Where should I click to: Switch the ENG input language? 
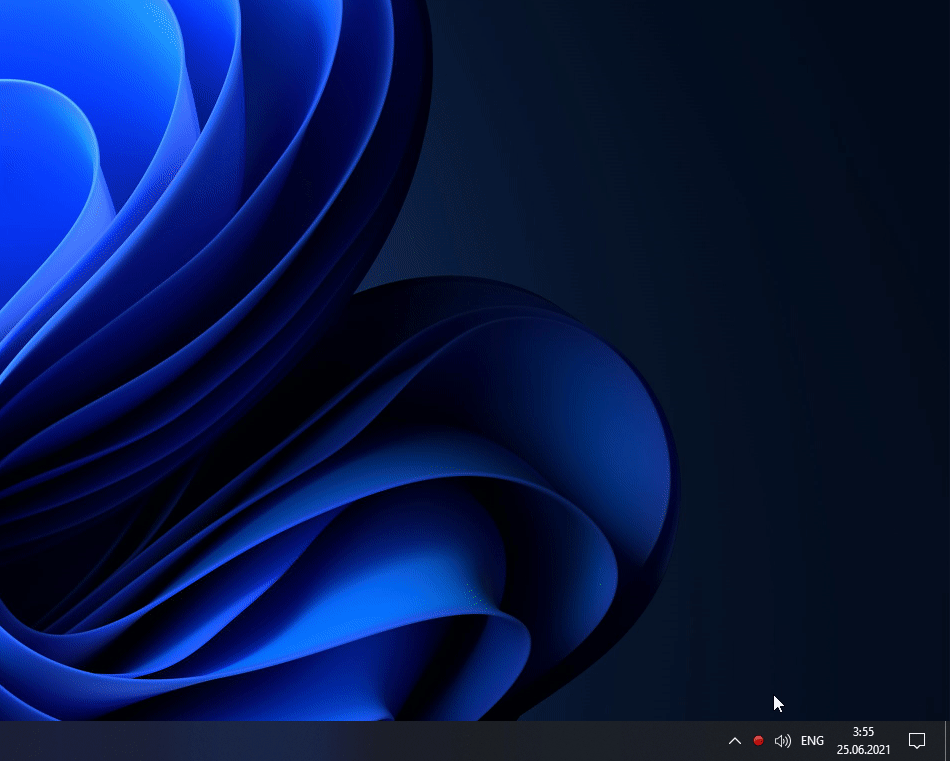[x=812, y=740]
